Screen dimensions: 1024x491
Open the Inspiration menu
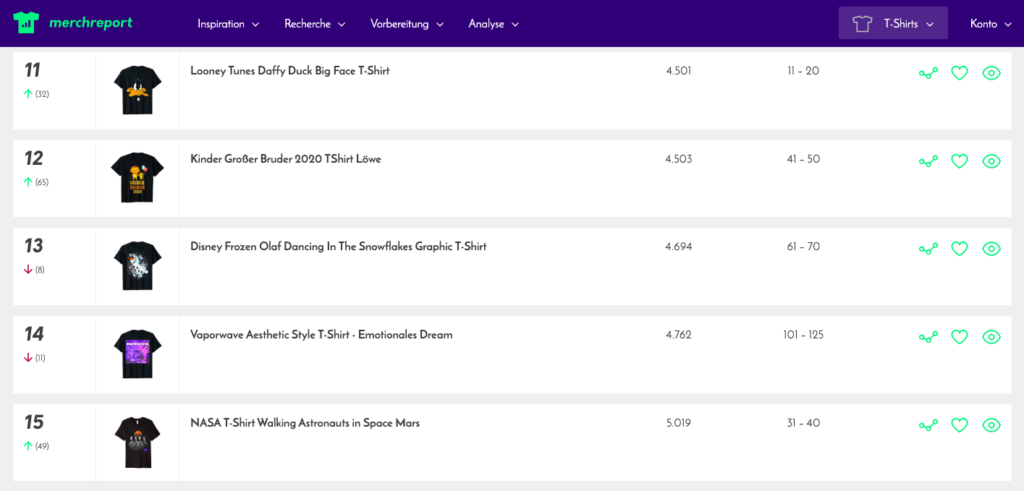coord(228,24)
